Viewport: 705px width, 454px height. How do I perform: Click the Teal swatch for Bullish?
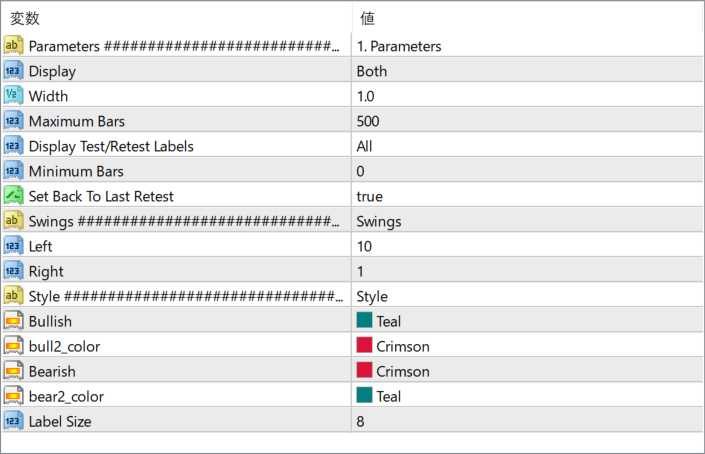[364, 320]
